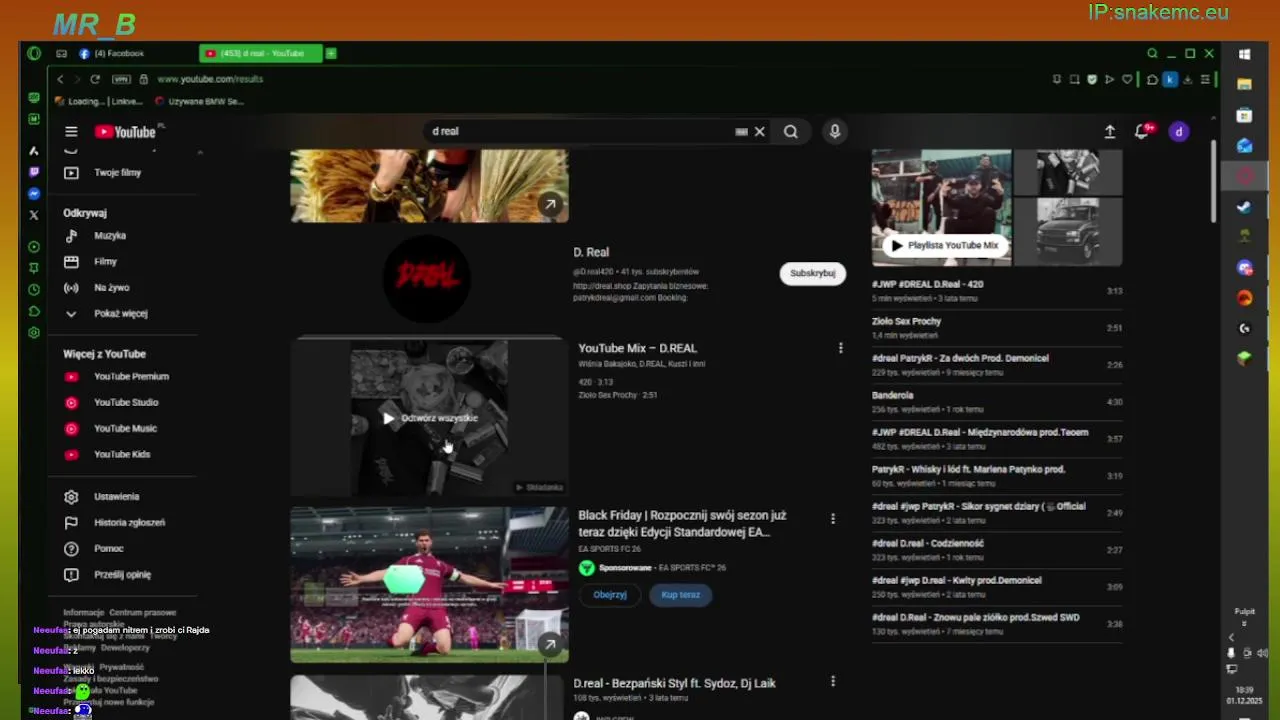
Task: Click the page vertical scrollbar
Action: (x=1213, y=182)
